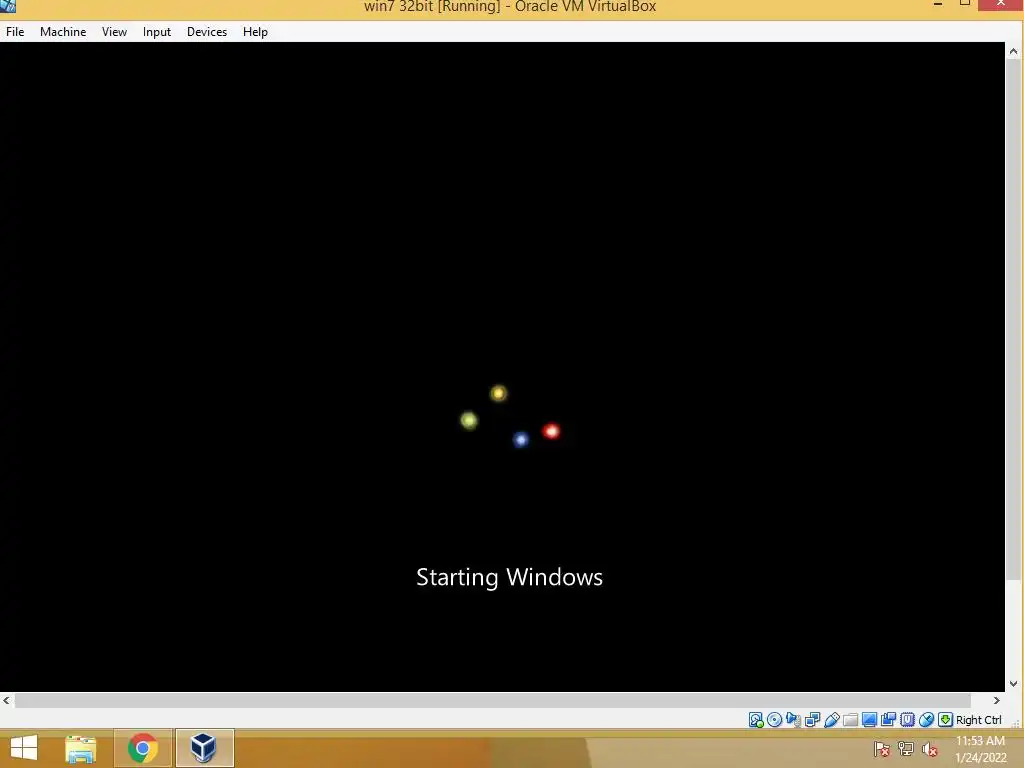This screenshot has width=1024, height=768.
Task: Open Google Chrome from the taskbar
Action: pos(142,748)
